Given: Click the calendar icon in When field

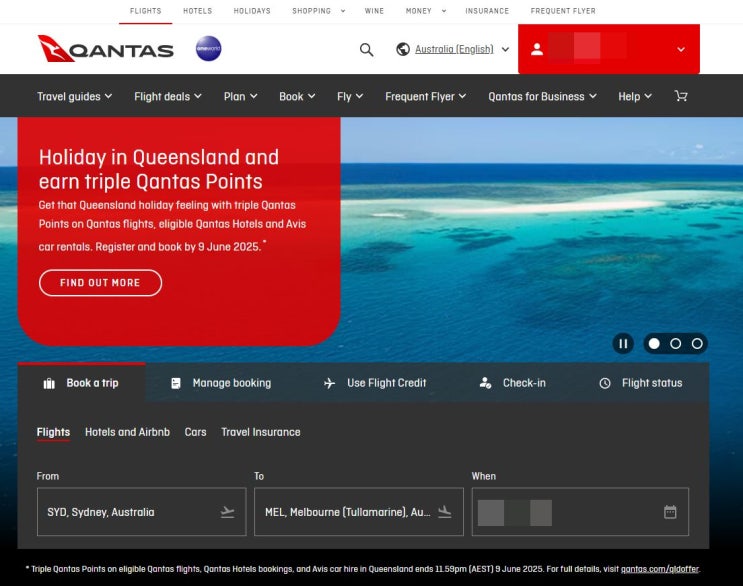Looking at the screenshot, I should tap(670, 512).
